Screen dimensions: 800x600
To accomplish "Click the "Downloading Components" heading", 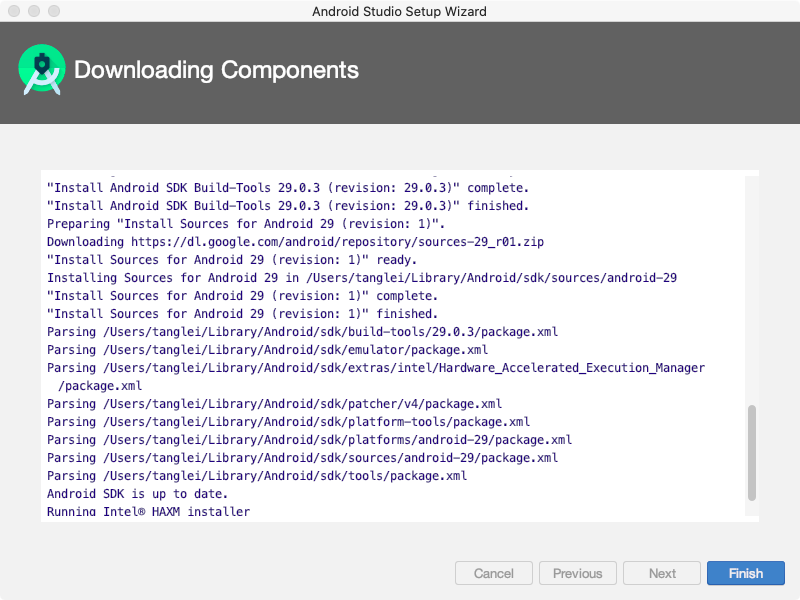I will tap(216, 70).
